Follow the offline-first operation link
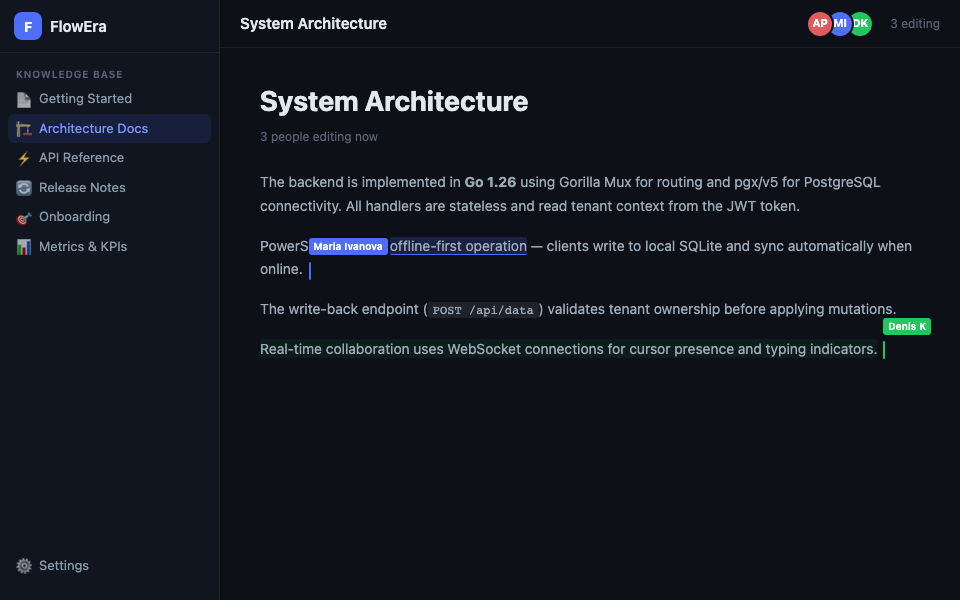 (458, 246)
